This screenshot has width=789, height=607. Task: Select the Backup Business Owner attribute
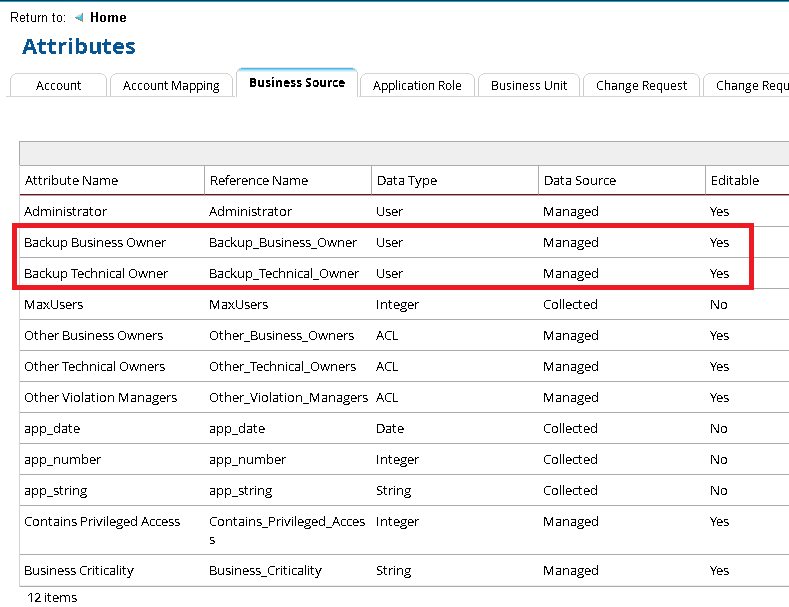(x=95, y=243)
